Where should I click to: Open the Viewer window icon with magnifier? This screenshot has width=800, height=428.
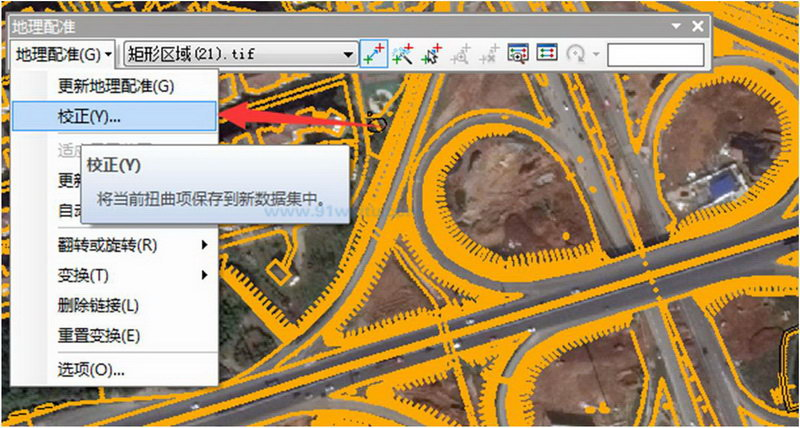click(517, 53)
